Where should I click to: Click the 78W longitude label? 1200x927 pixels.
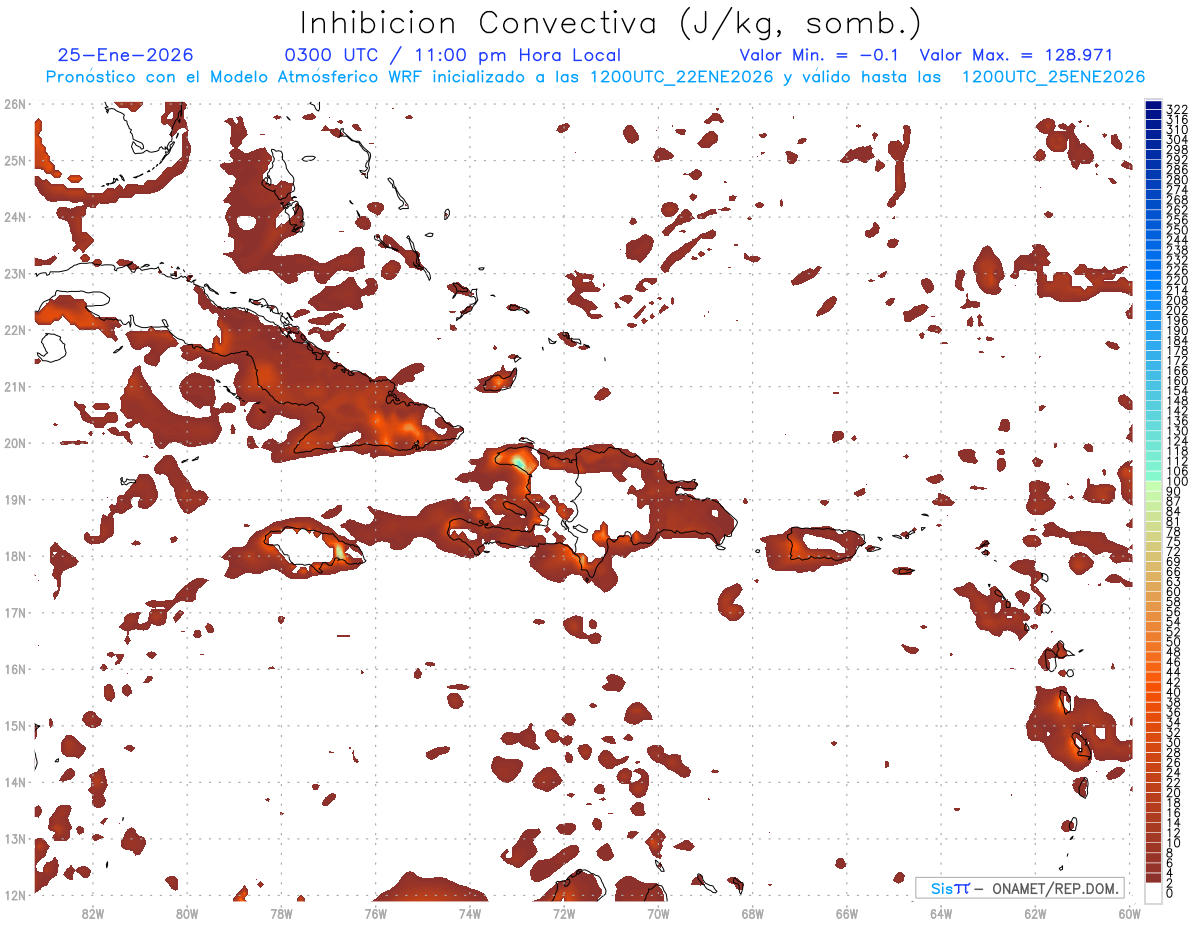pos(281,912)
